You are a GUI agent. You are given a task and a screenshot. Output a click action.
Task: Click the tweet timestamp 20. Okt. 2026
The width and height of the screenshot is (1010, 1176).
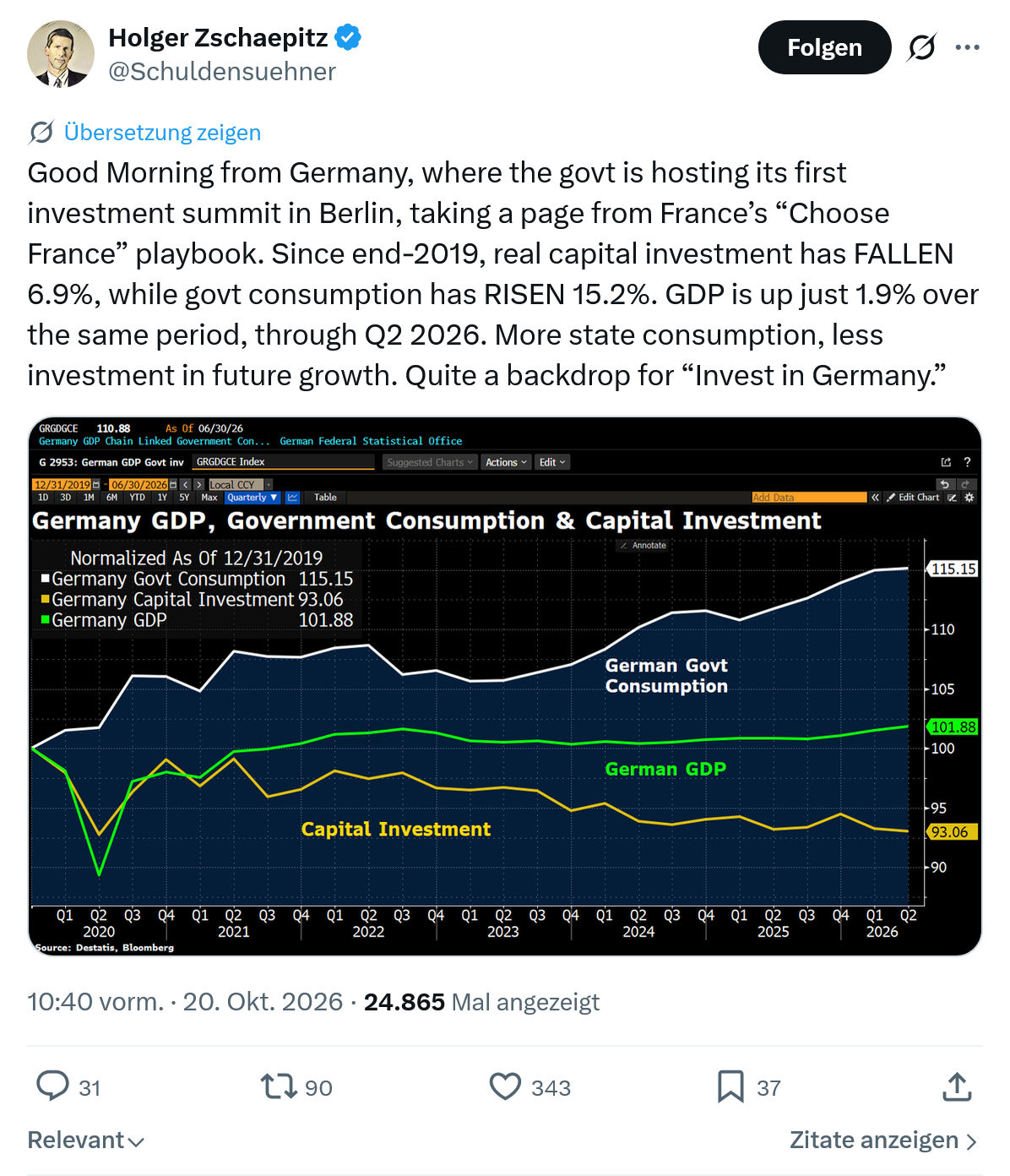pyautogui.click(x=263, y=1002)
